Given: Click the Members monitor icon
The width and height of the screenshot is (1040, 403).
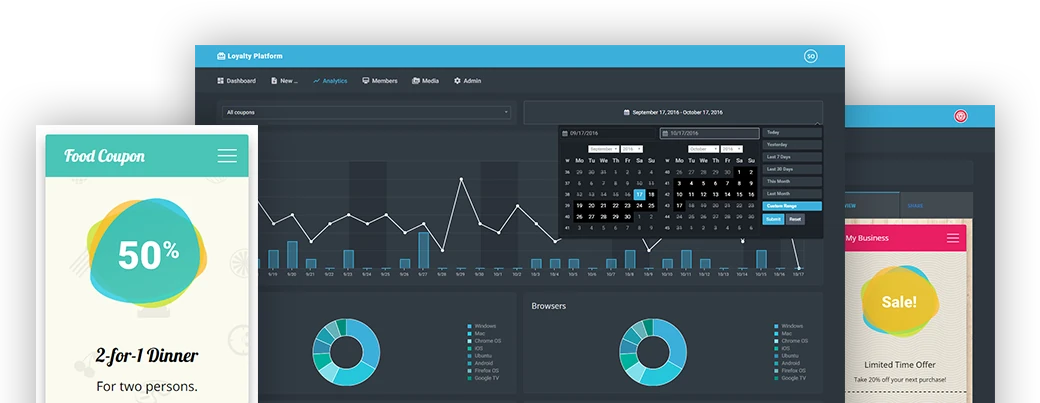Looking at the screenshot, I should 365,81.
